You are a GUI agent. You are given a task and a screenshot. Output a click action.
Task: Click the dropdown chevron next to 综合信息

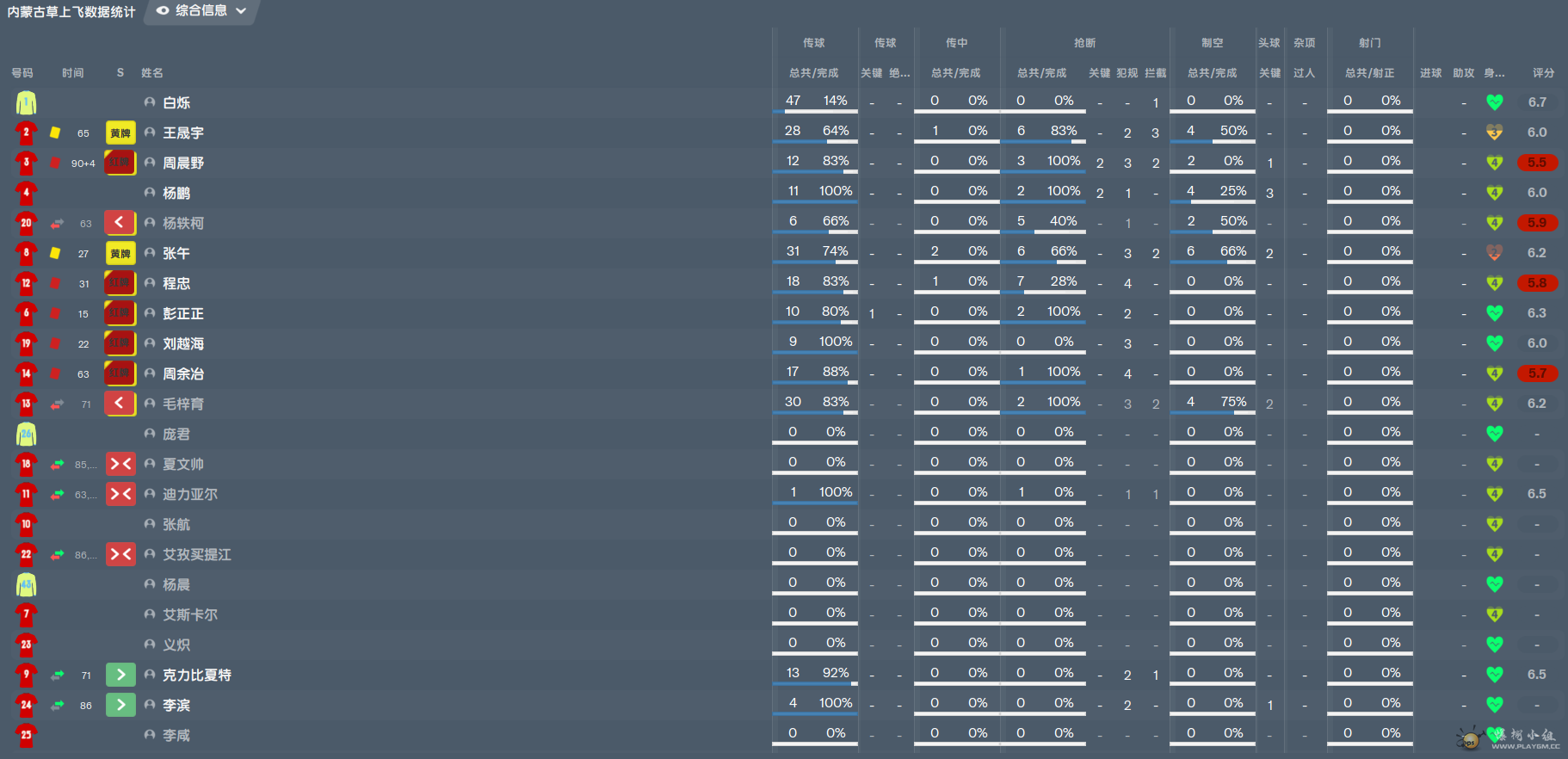pos(241,11)
